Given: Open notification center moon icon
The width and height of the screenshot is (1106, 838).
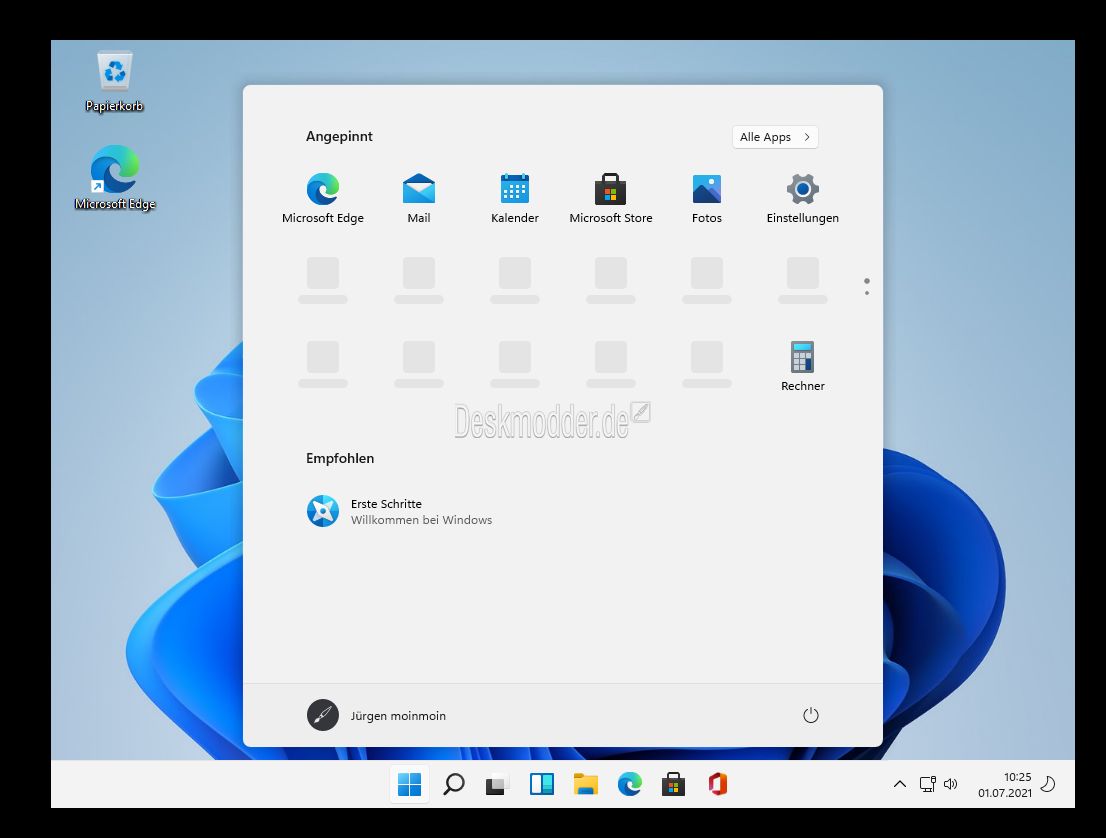Looking at the screenshot, I should (1048, 784).
